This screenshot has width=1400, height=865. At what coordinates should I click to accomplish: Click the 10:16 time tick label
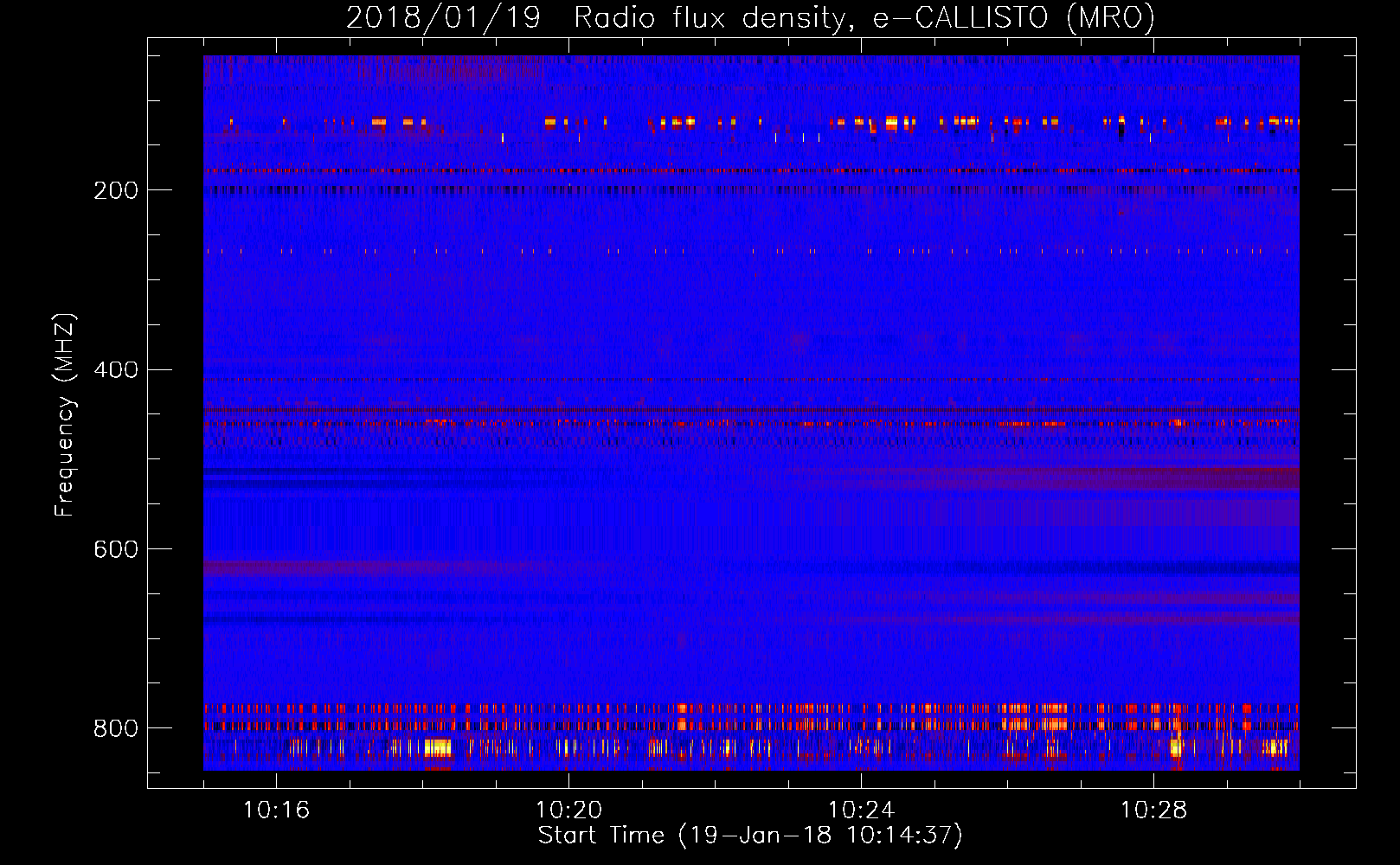tap(276, 810)
